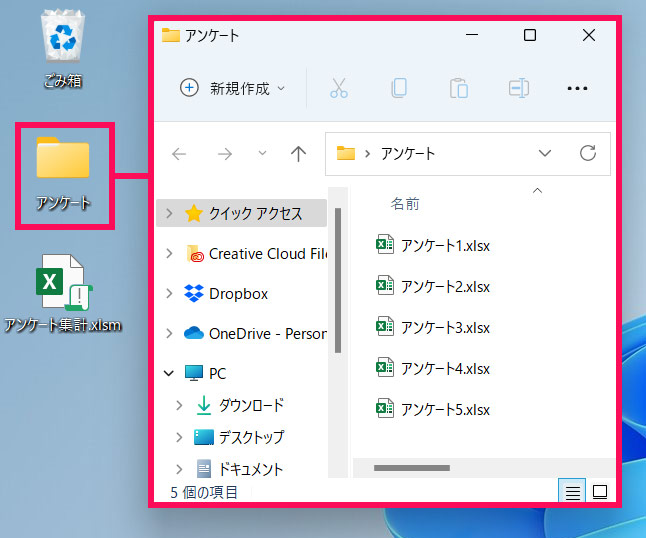
Task: Open the three-dot See more menu
Action: coord(577,88)
